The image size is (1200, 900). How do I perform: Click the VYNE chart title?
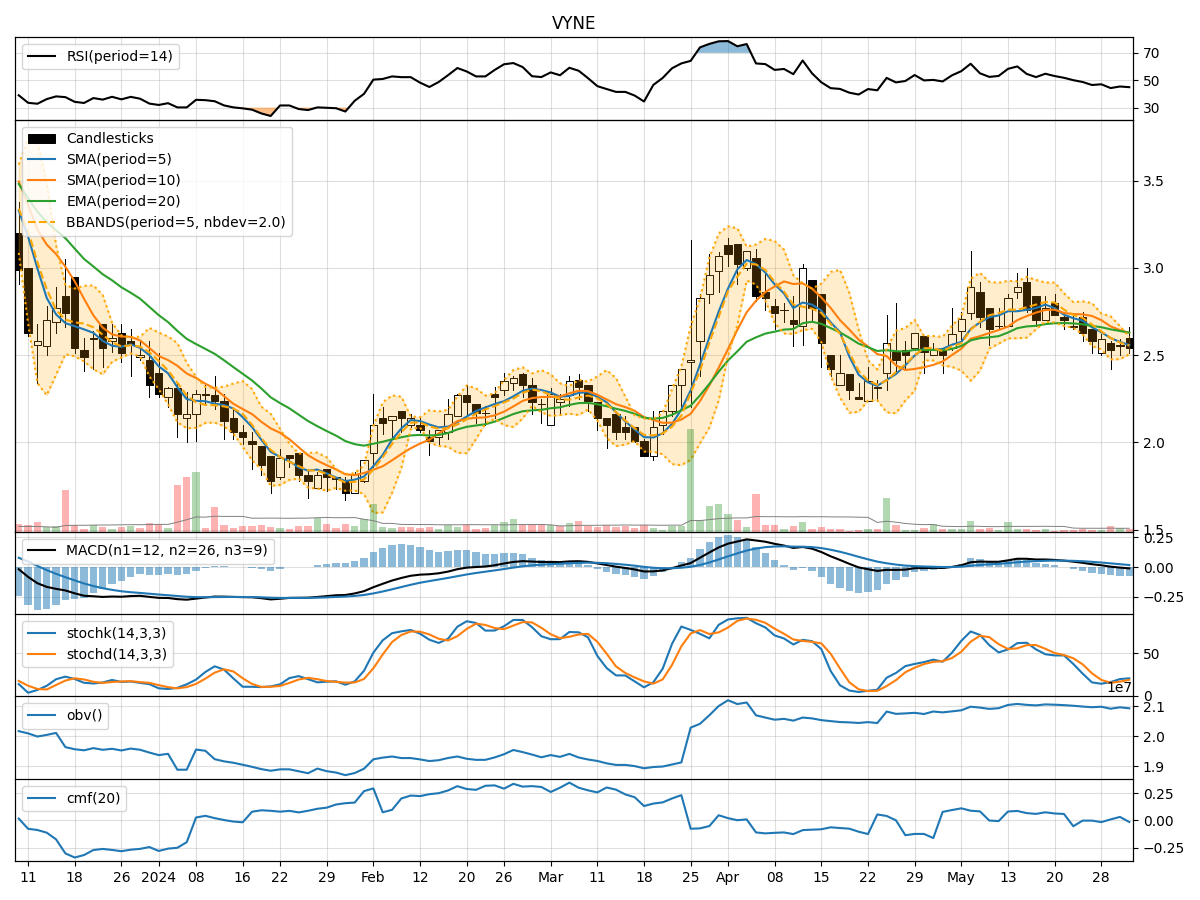point(573,23)
